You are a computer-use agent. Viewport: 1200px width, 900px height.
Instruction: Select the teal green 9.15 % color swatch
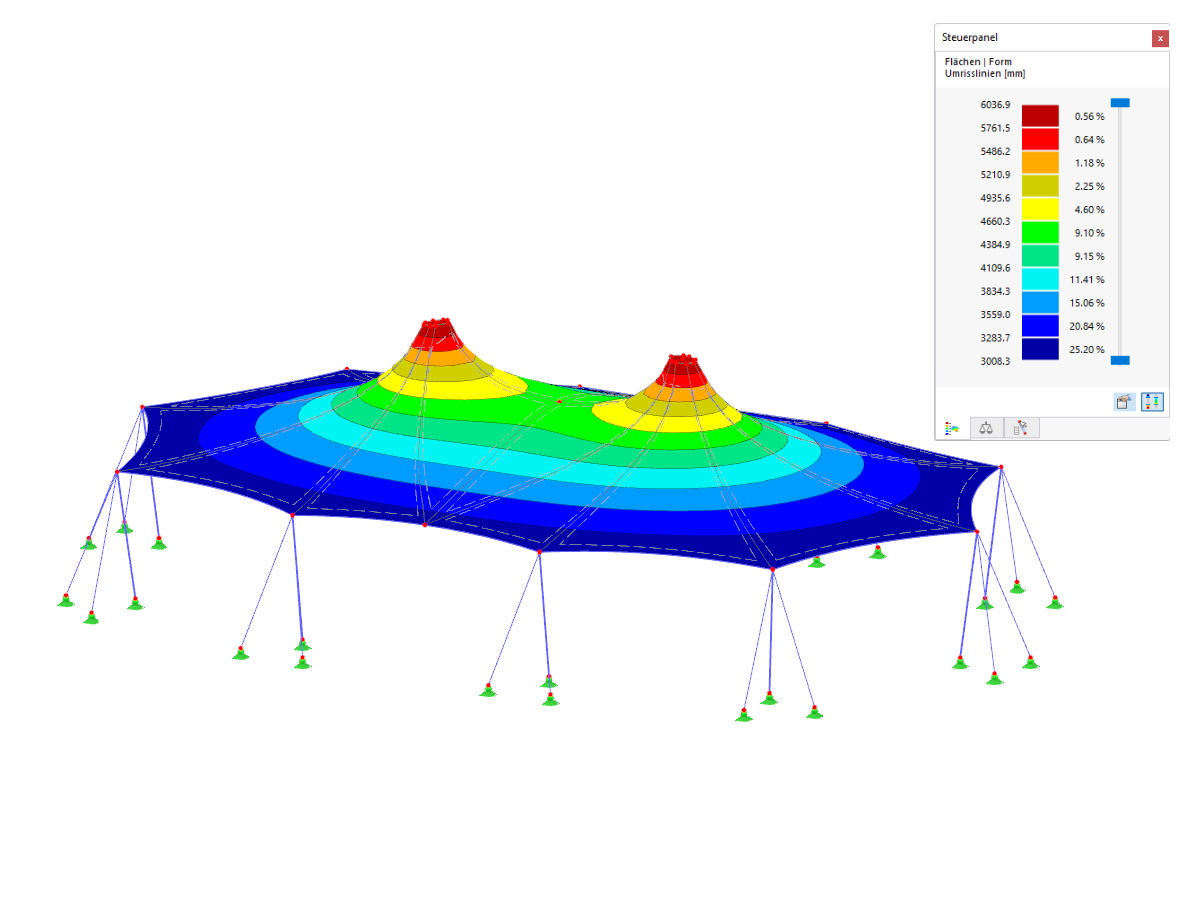click(1040, 256)
